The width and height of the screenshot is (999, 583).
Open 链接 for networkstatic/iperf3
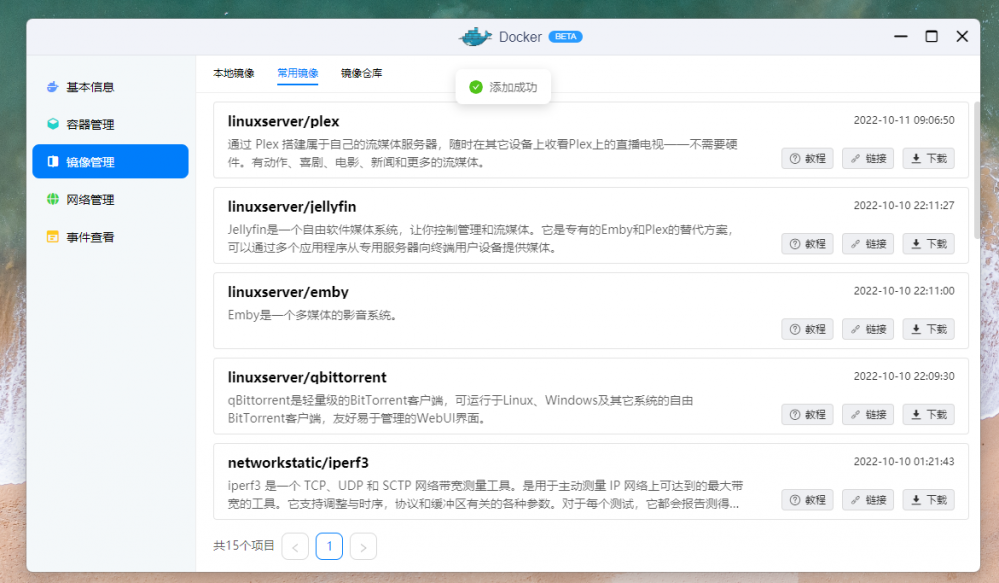pos(868,500)
